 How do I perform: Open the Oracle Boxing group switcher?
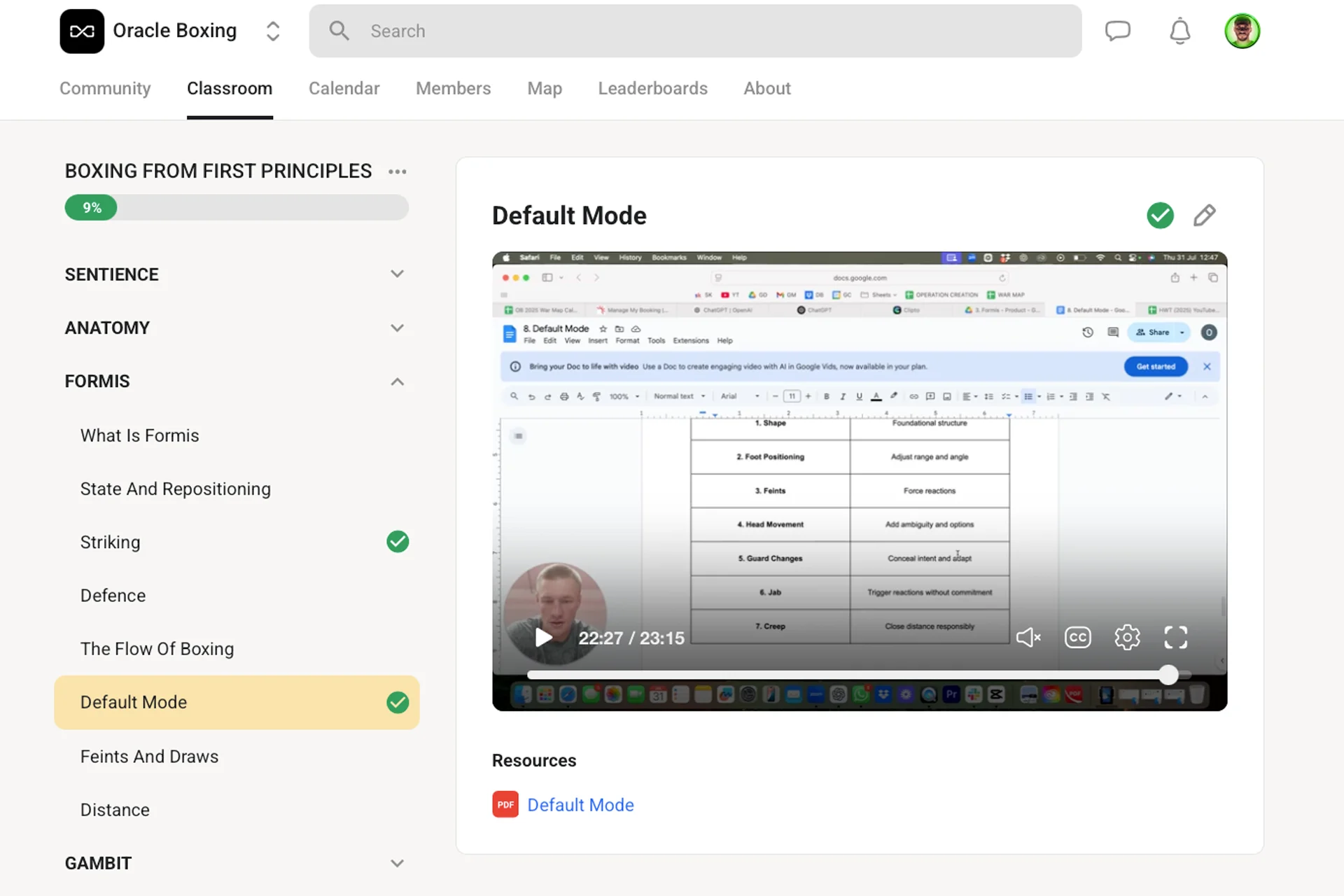coord(272,31)
